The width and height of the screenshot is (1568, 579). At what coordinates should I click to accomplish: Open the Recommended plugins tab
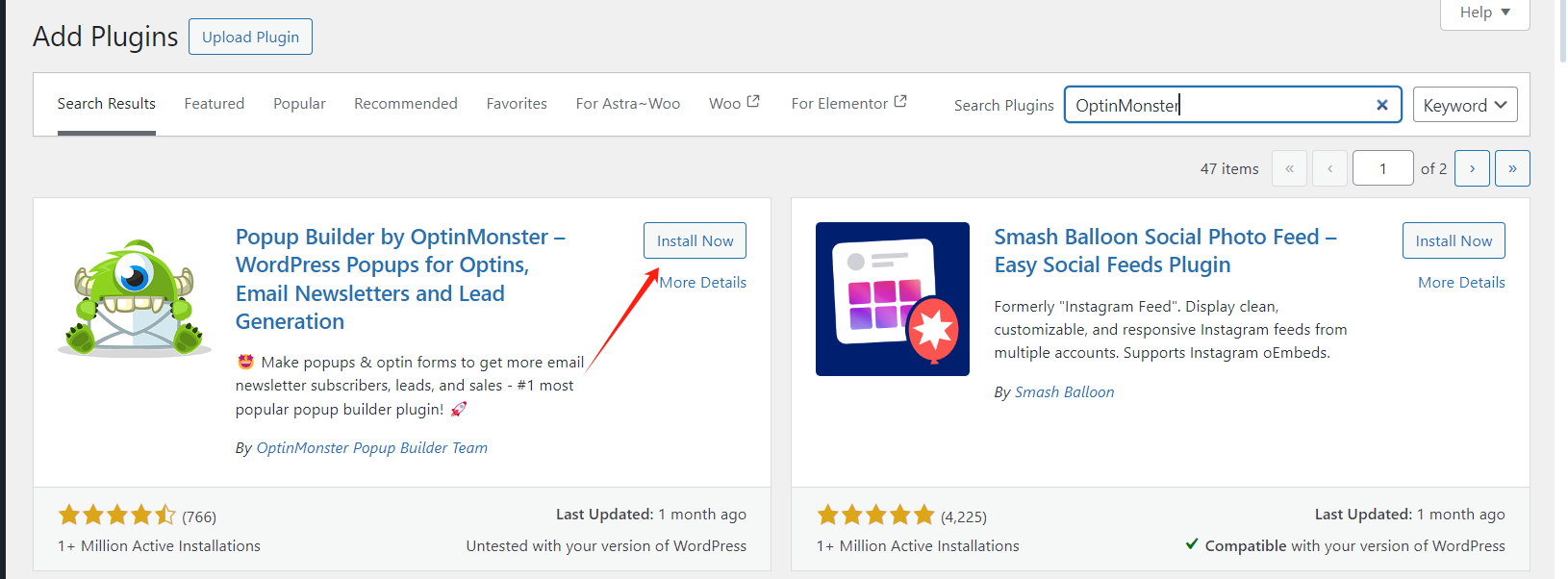tap(406, 104)
